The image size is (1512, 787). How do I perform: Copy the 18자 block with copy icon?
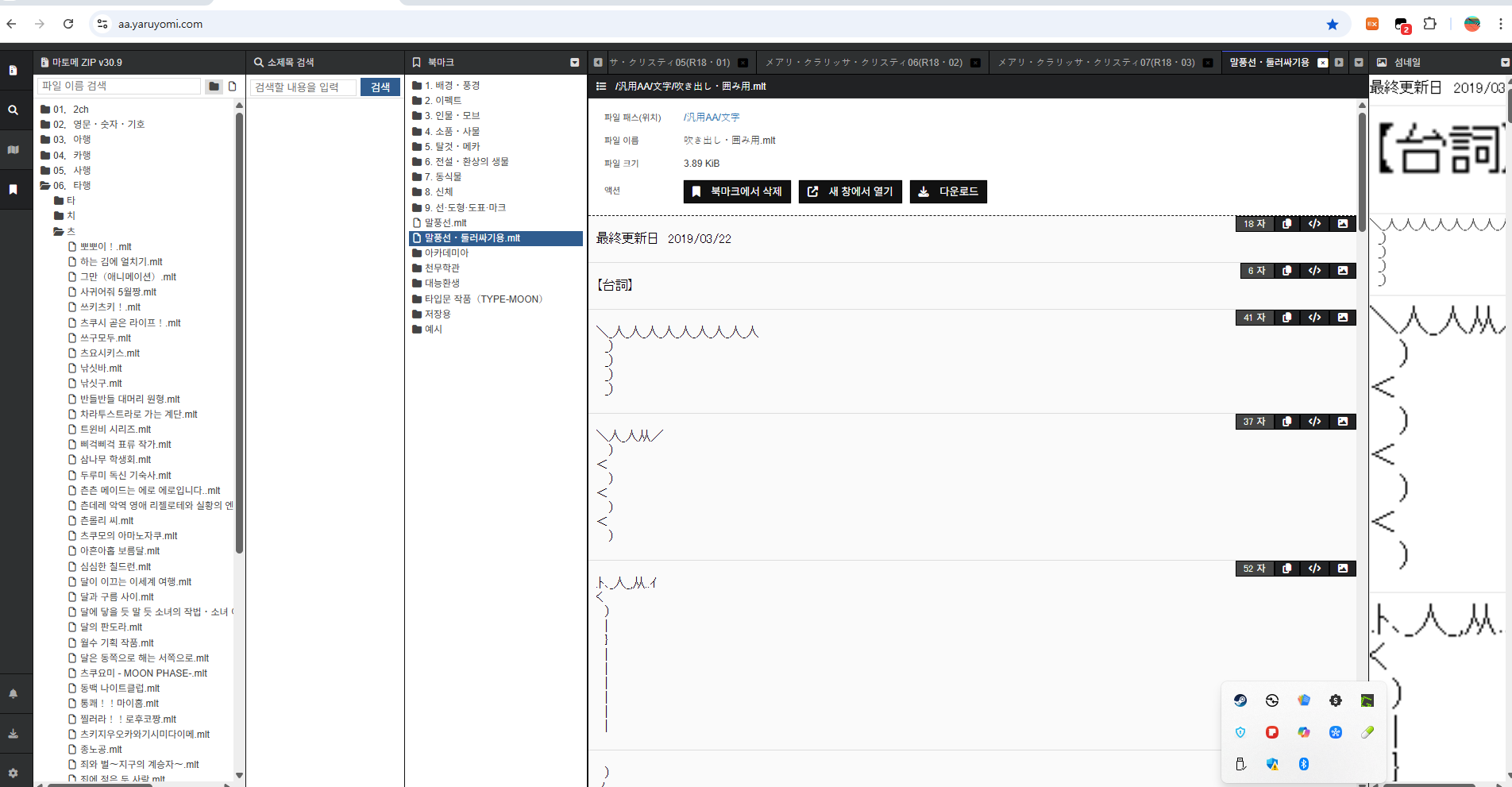coord(1286,224)
